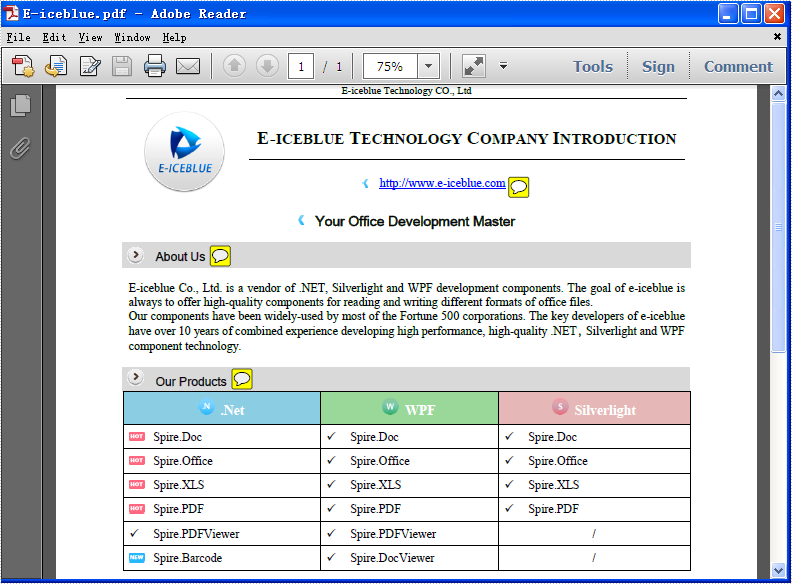Go to next page with down arrow
The image size is (792, 584).
(x=267, y=66)
